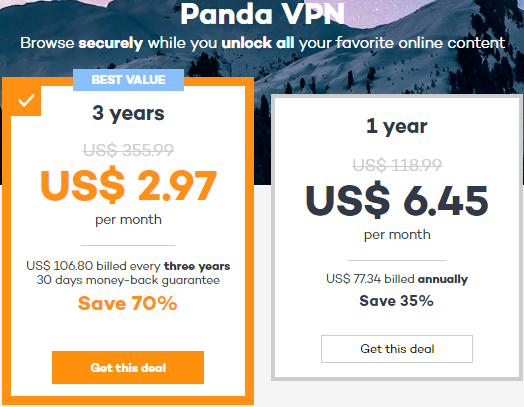Viewport: 524px width, 407px height.
Task: Click the checkmark on the 3 years plan
Action: [x=26, y=101]
